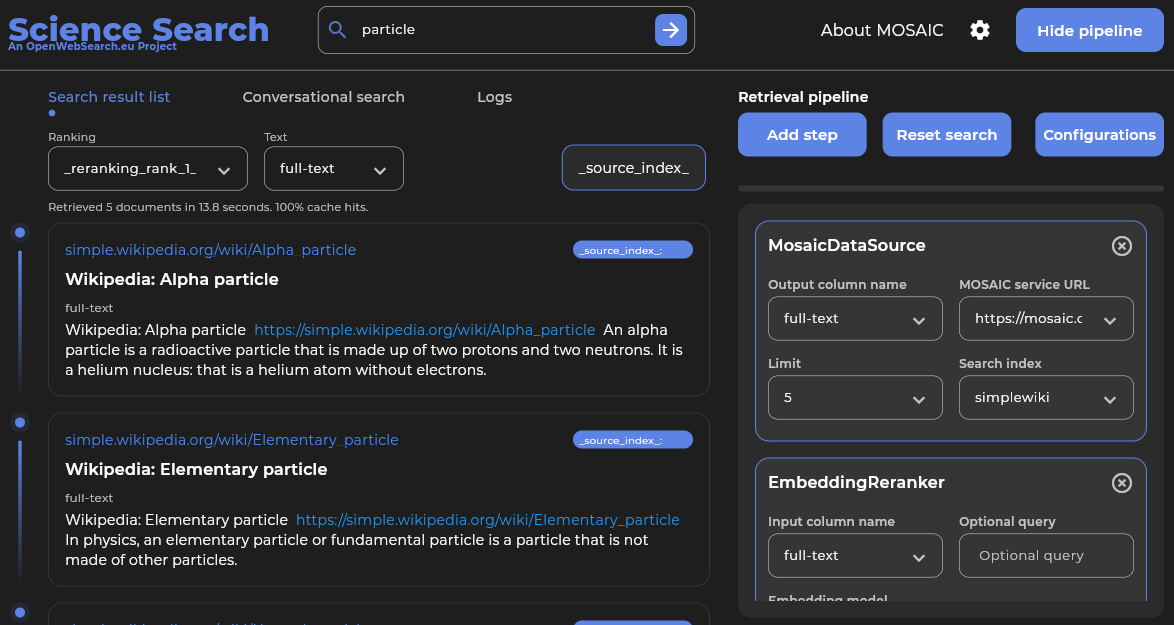Remove the MosaicDataSource step
The image size is (1174, 625).
tap(1121, 246)
